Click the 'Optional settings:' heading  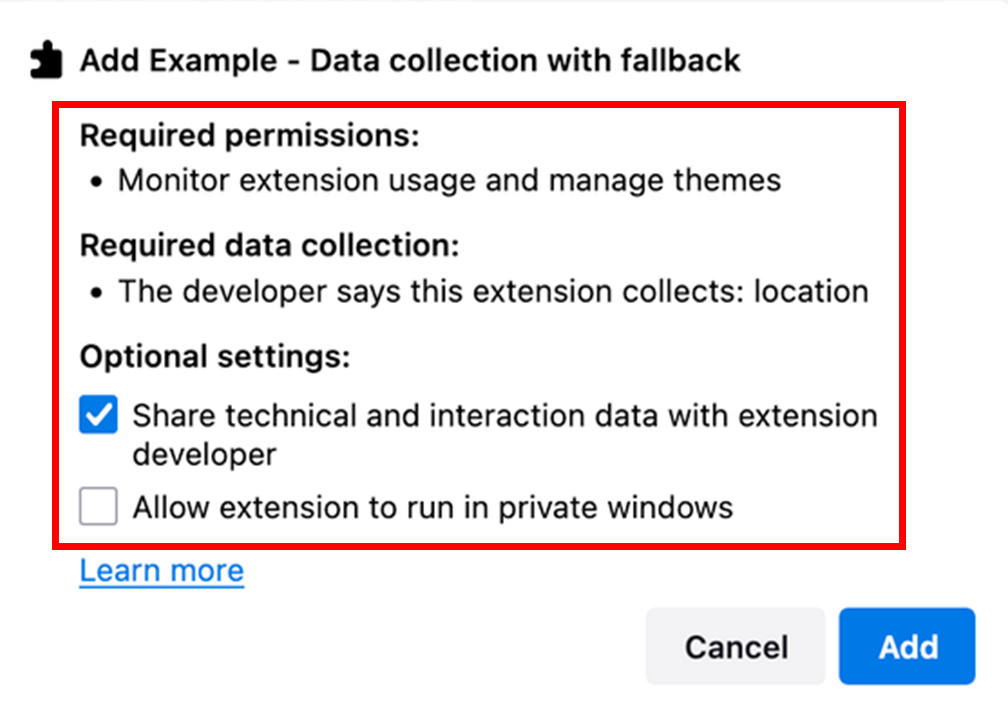(x=215, y=357)
